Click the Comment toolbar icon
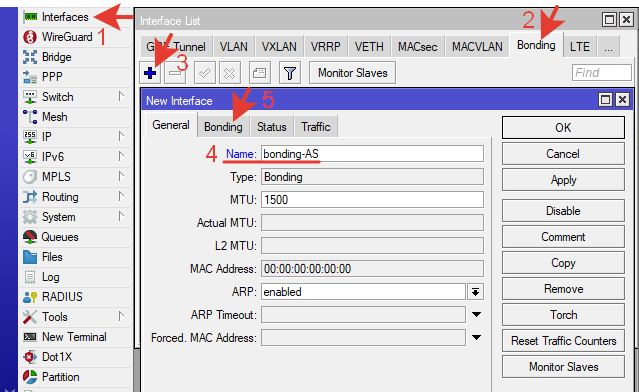 click(259, 73)
